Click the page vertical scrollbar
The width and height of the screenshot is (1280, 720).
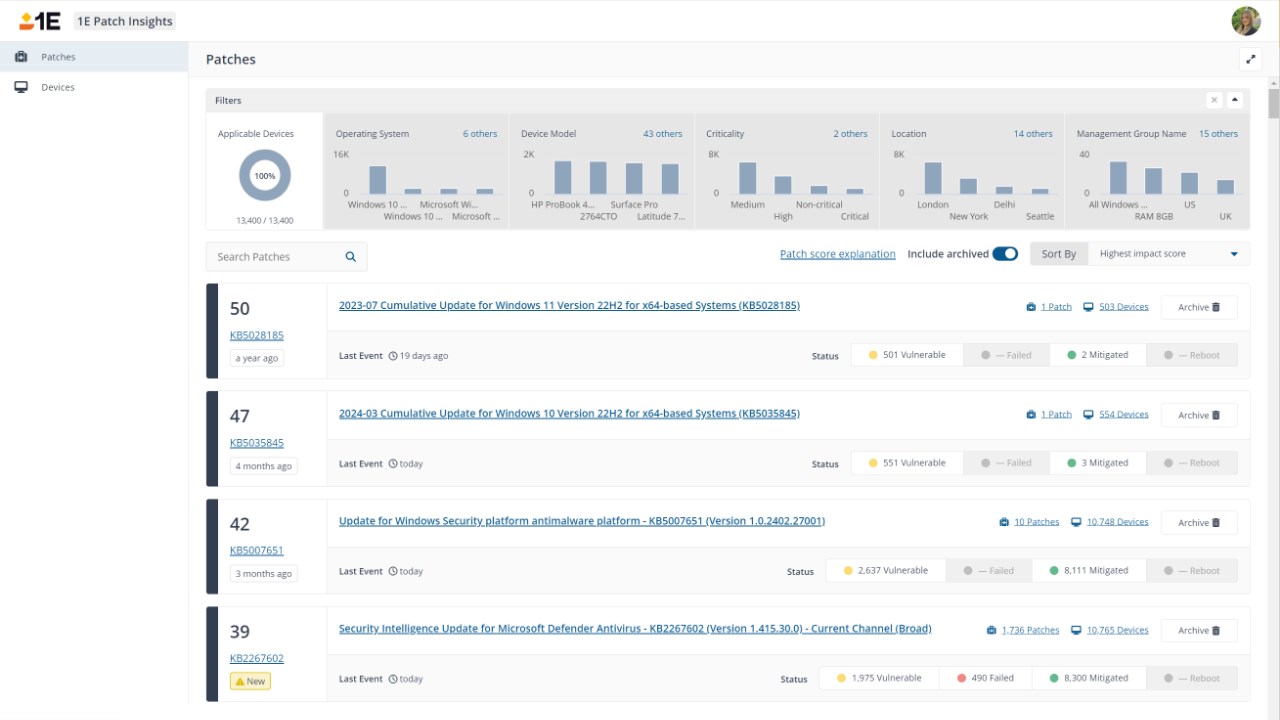[1273, 104]
